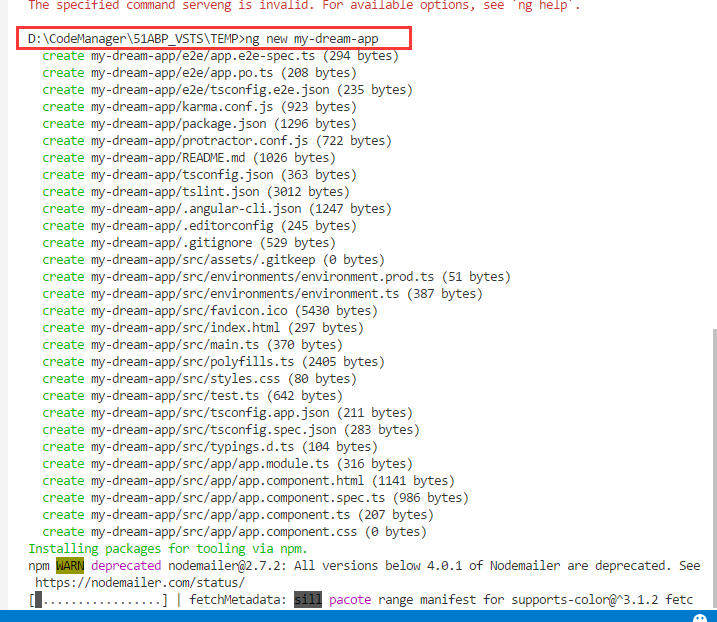Click the magenta 'pacote' word
The width and height of the screenshot is (717, 622).
click(350, 600)
